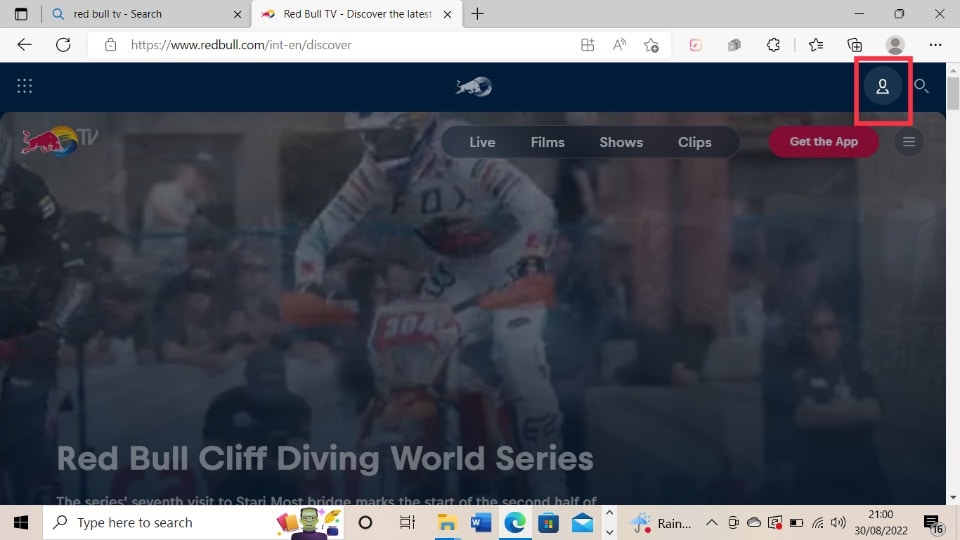Activate Read aloud icon
The height and width of the screenshot is (540, 960).
tap(619, 45)
